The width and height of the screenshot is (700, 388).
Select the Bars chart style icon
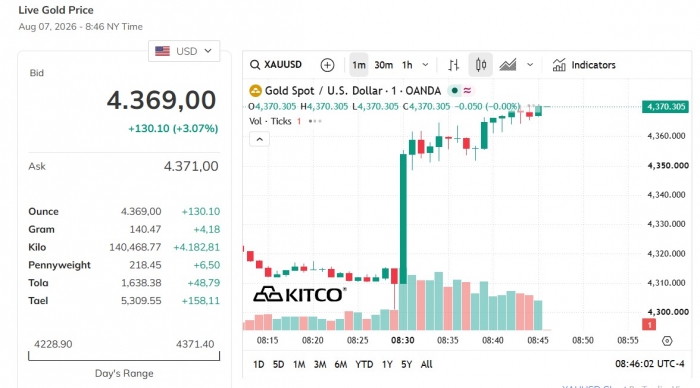[454, 65]
